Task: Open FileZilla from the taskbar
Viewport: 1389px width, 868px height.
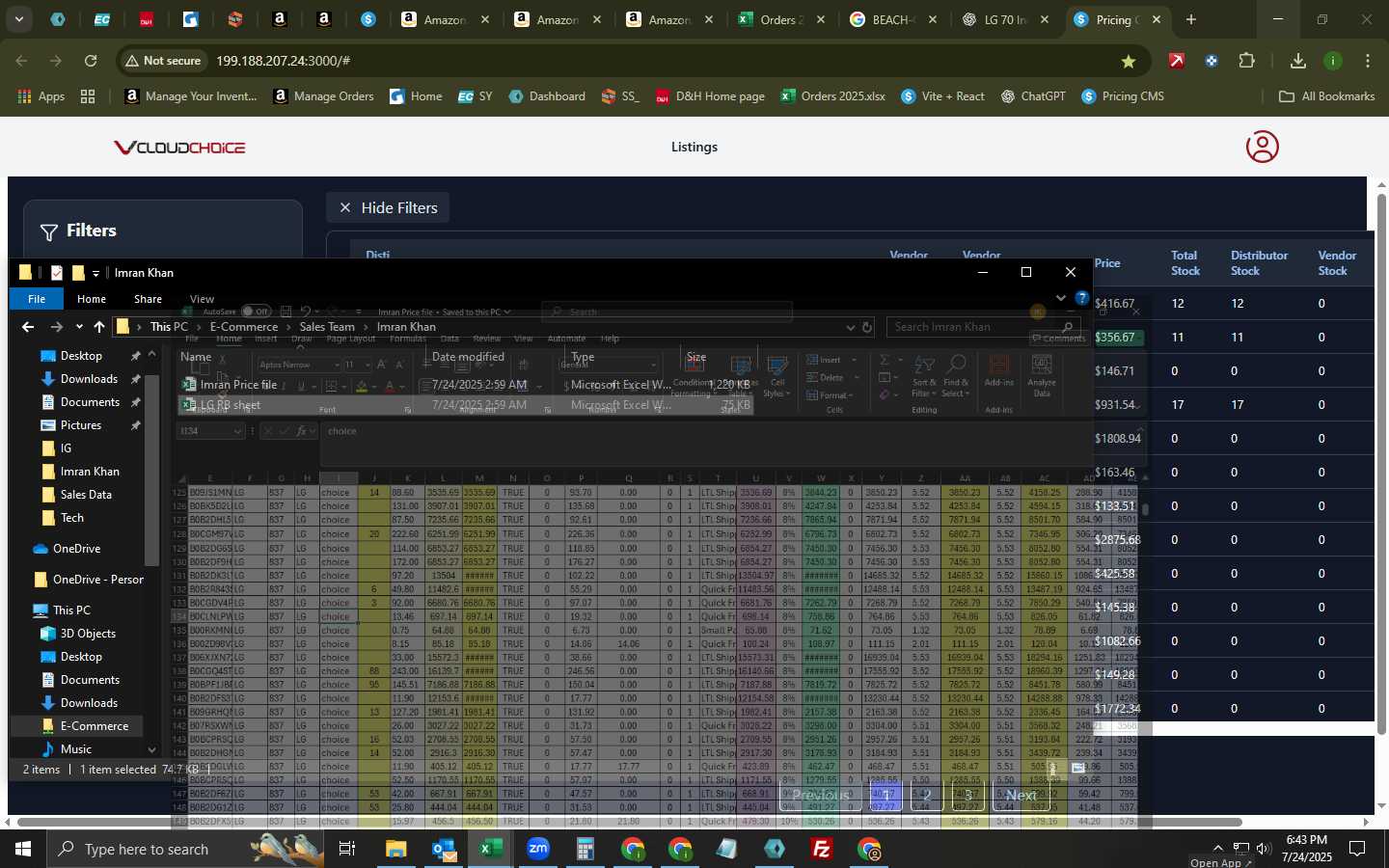Action: point(822,849)
